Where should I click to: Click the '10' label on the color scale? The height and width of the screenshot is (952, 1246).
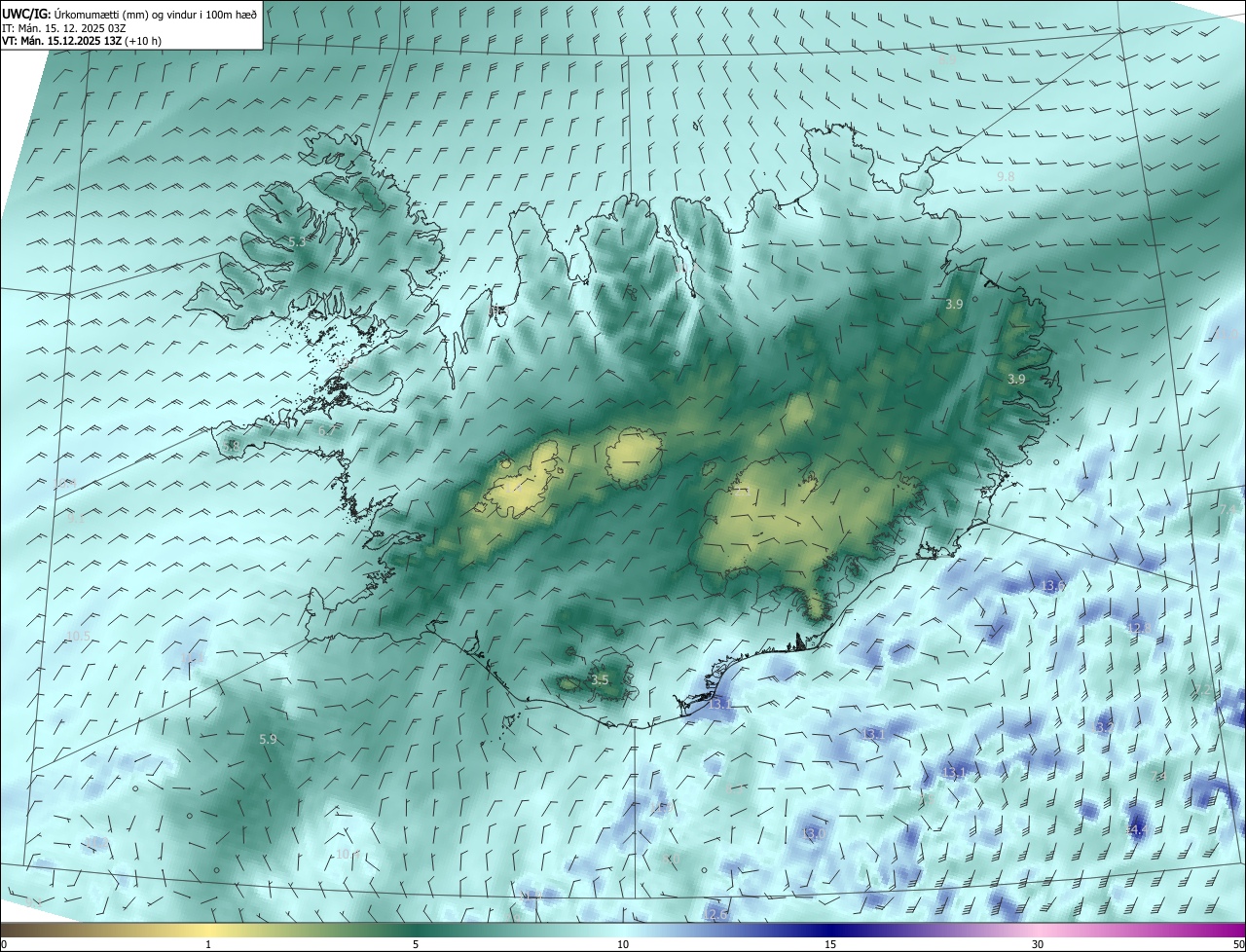(623, 945)
